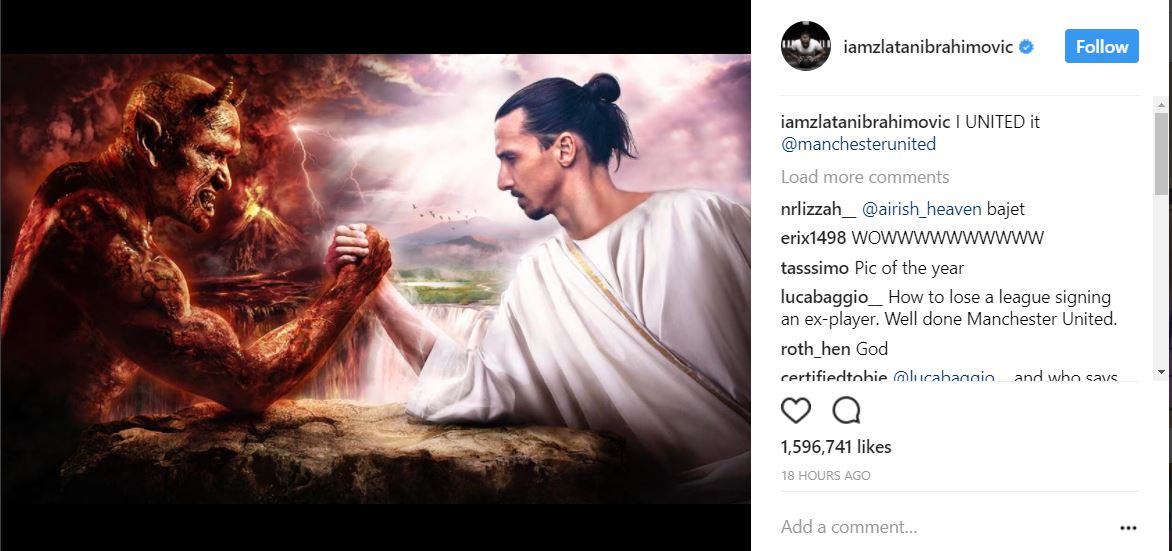Open the three-dot more options menu
Screen dimensions: 1172x551
(1128, 528)
